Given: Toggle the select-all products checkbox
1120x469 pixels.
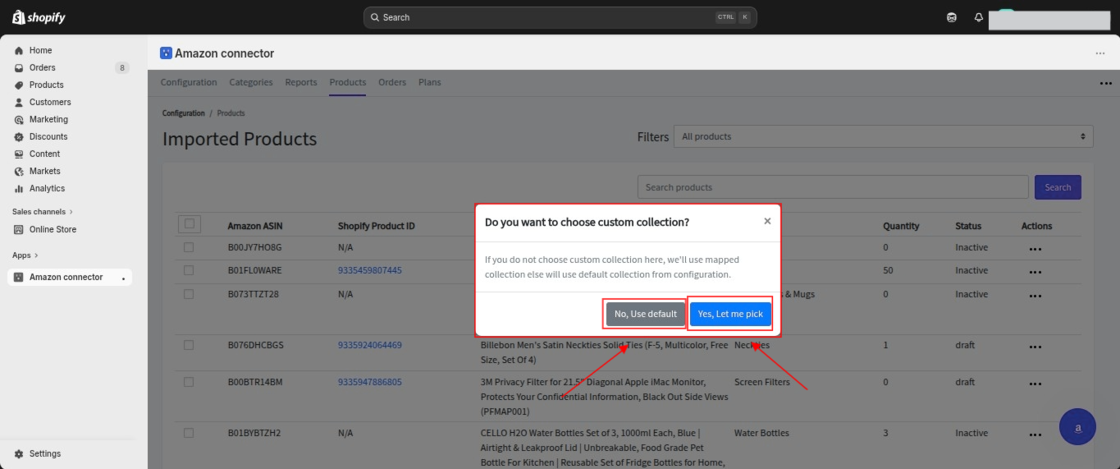Looking at the screenshot, I should point(189,224).
